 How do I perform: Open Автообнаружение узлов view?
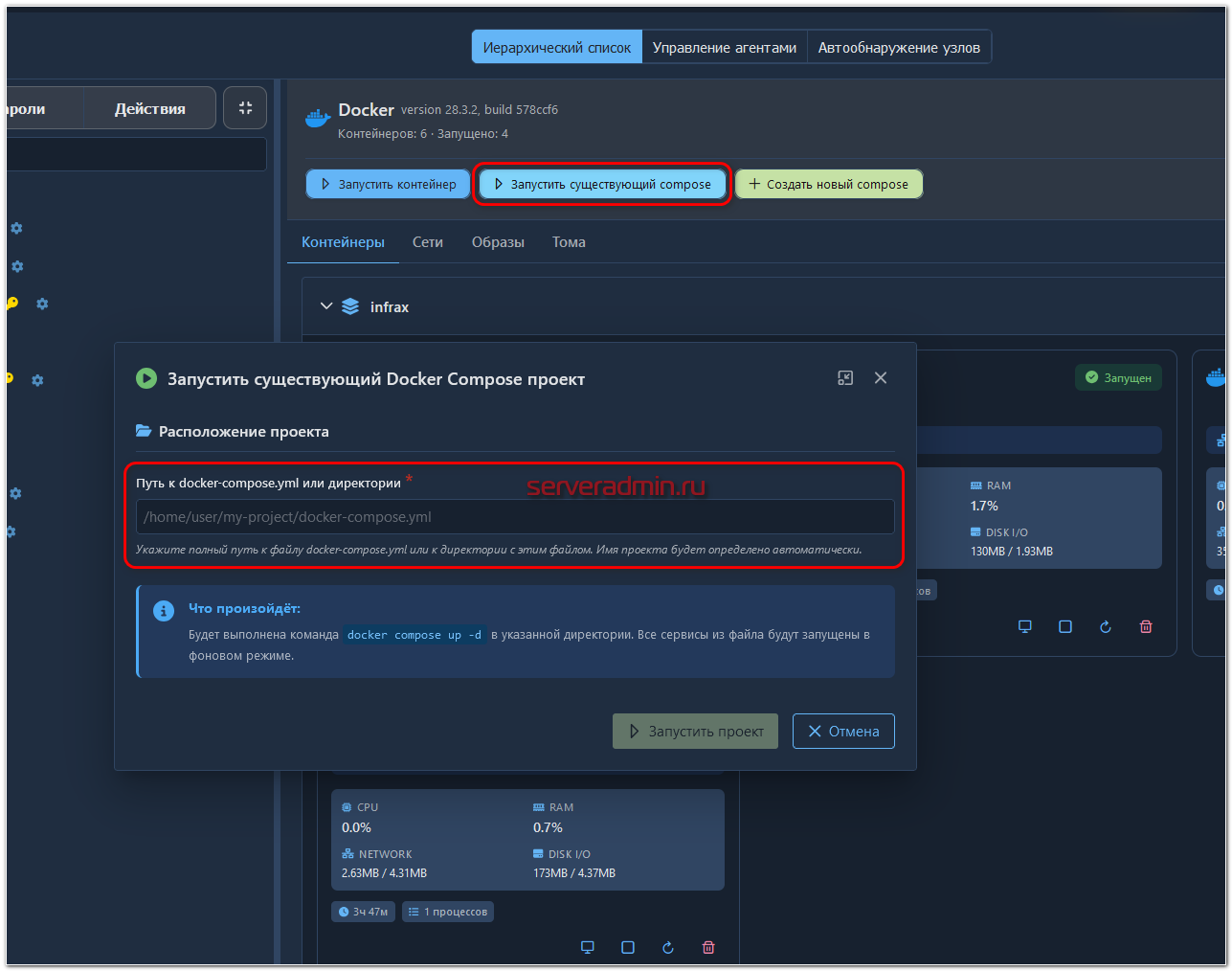(898, 47)
